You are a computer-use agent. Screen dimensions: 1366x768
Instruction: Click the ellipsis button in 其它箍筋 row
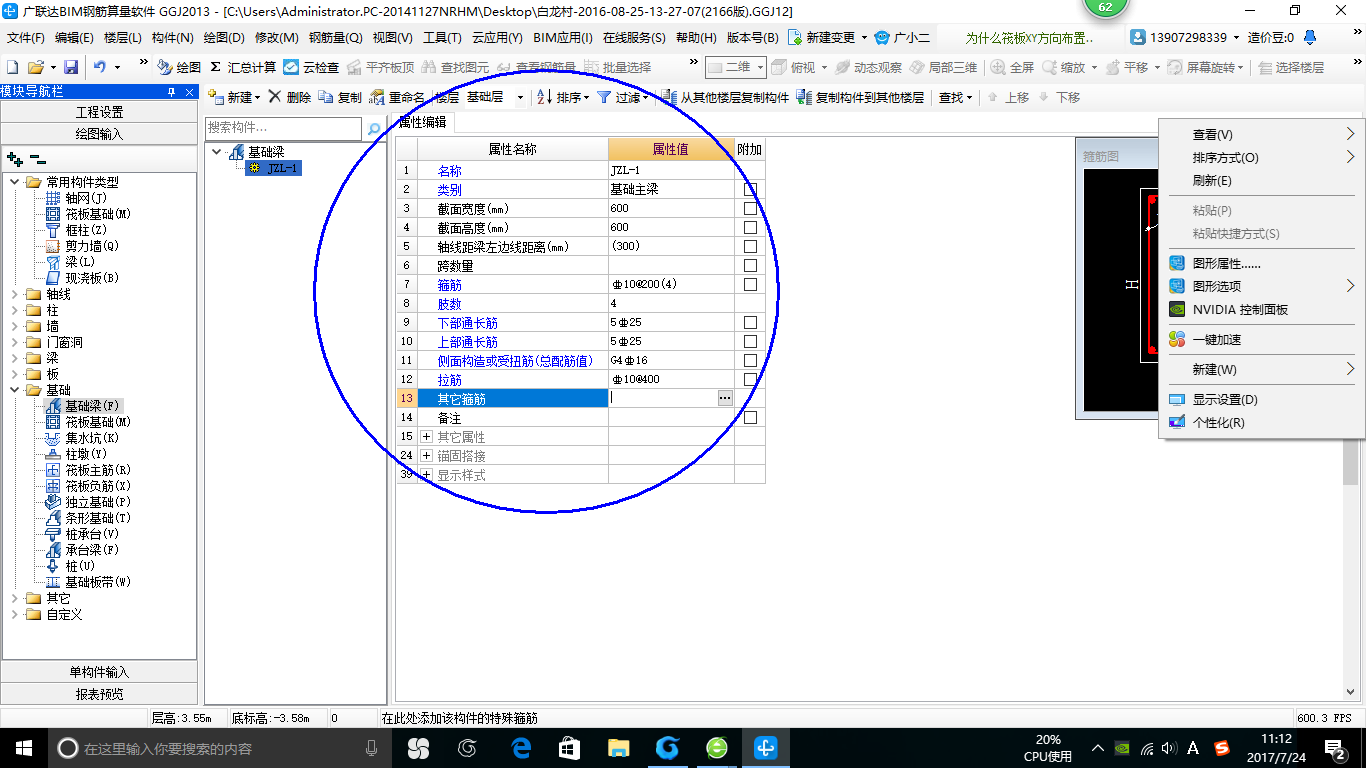click(725, 398)
